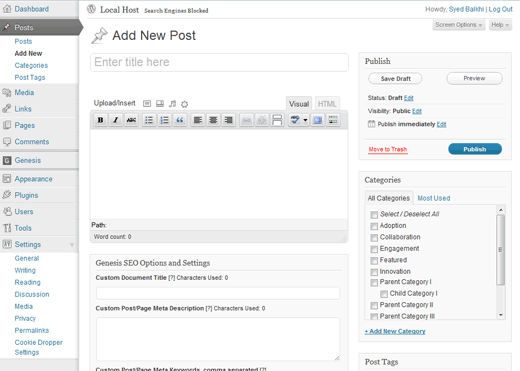Click the Pages sidebar icon
The width and height of the screenshot is (520, 371).
click(x=7, y=125)
